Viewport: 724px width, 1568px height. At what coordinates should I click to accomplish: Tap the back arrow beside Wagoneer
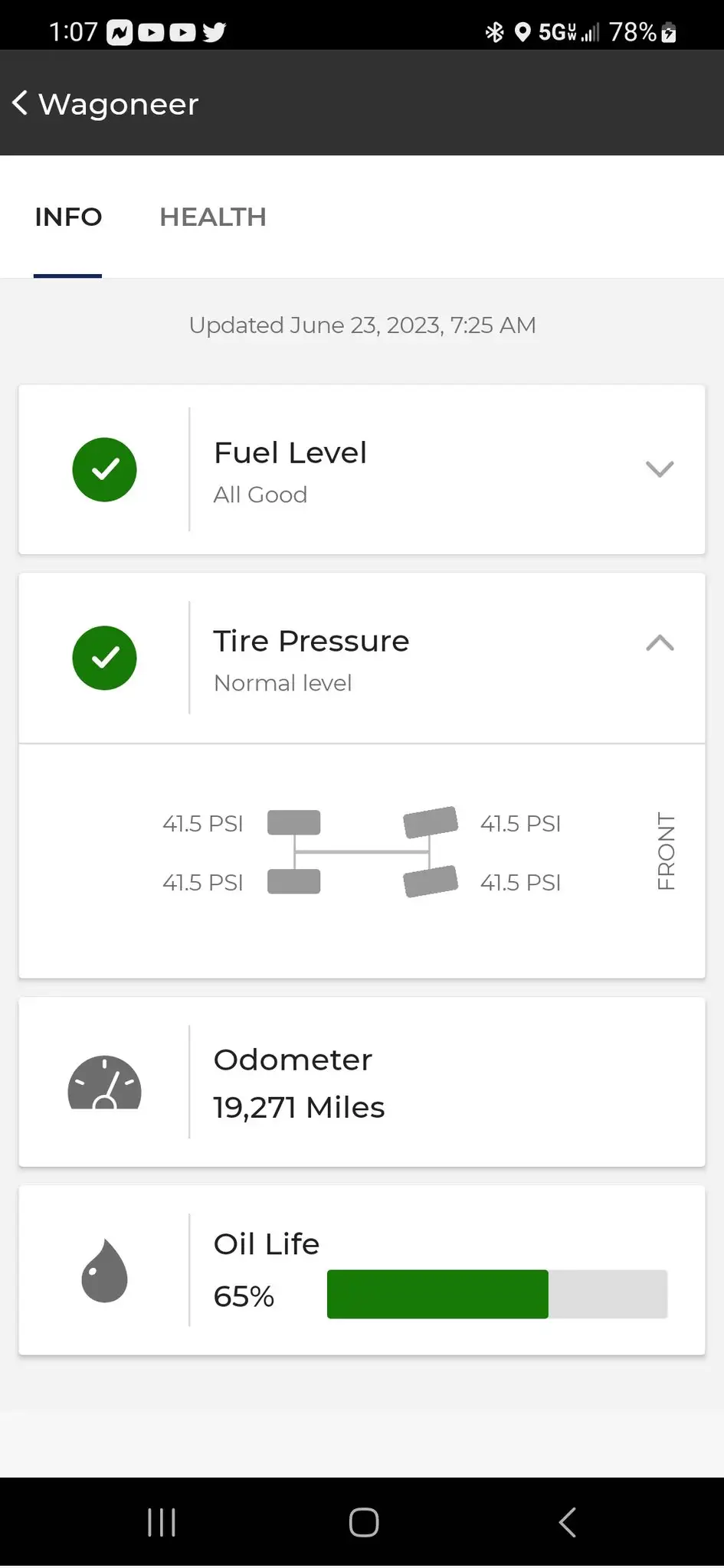tap(21, 103)
